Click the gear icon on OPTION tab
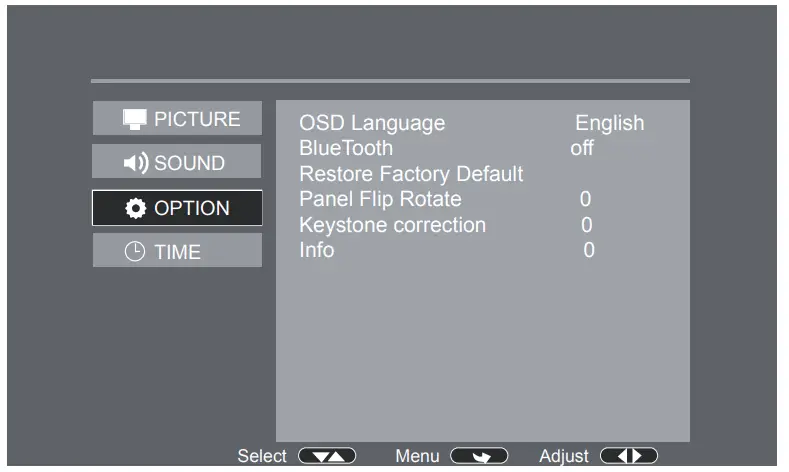 (x=135, y=208)
